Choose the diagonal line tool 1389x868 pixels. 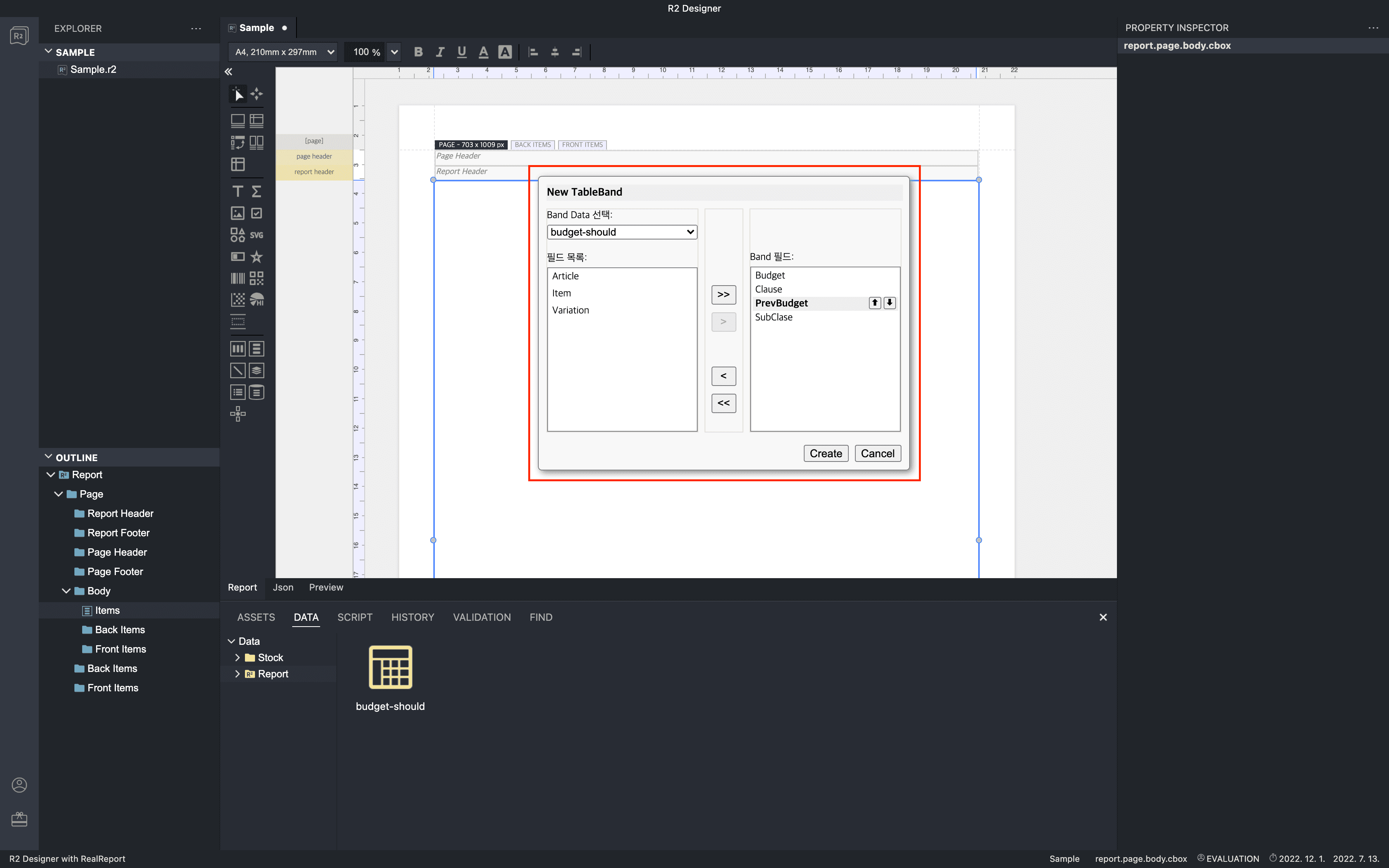point(238,370)
